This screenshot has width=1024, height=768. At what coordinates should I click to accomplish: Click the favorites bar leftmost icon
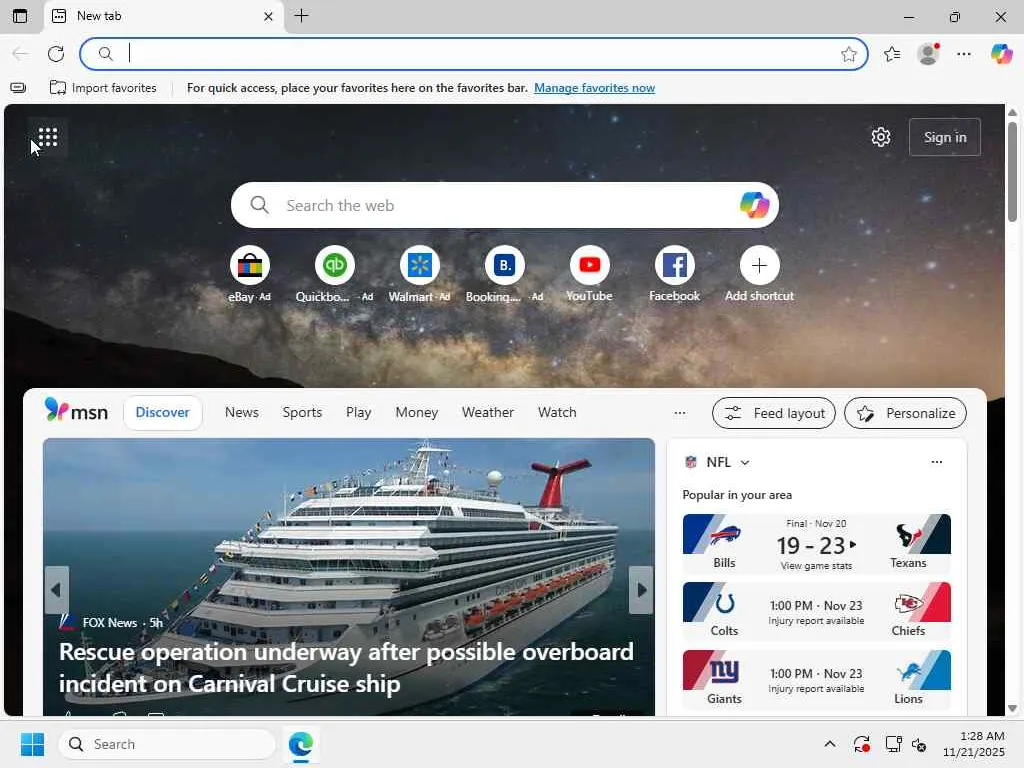(18, 88)
